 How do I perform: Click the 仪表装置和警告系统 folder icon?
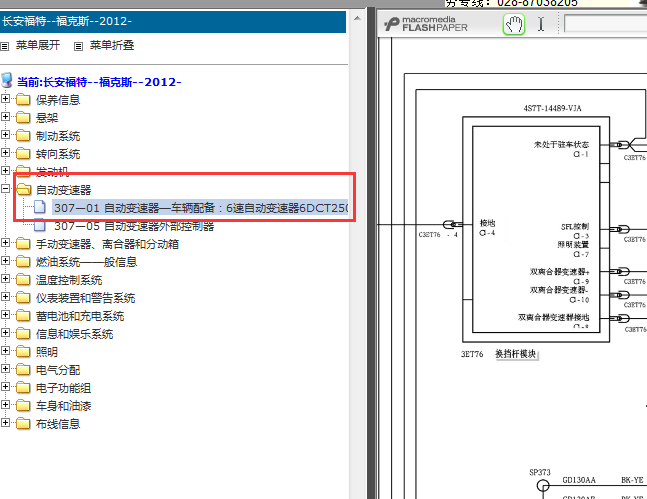[23, 298]
